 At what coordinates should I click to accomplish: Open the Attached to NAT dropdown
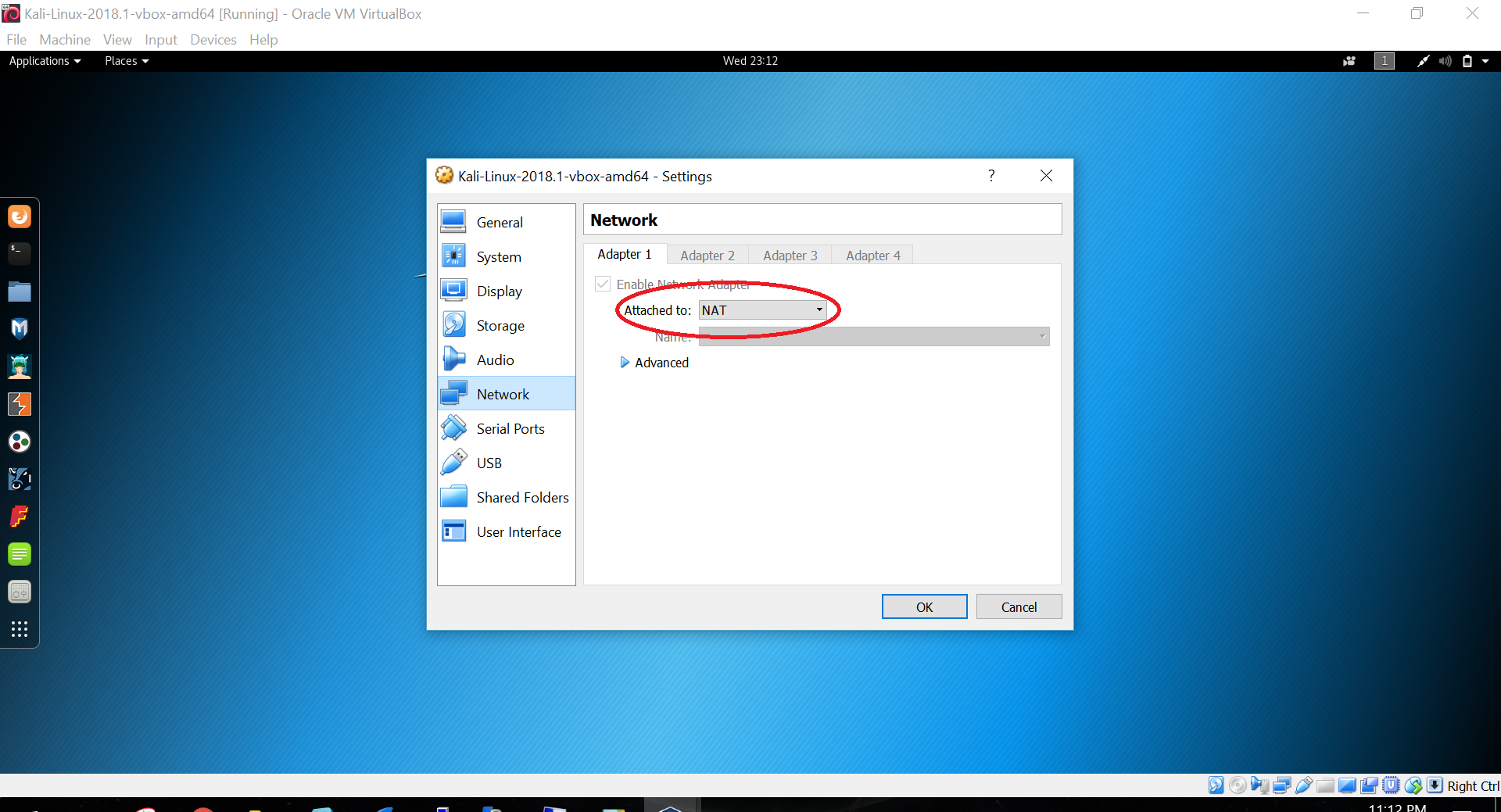[x=762, y=310]
